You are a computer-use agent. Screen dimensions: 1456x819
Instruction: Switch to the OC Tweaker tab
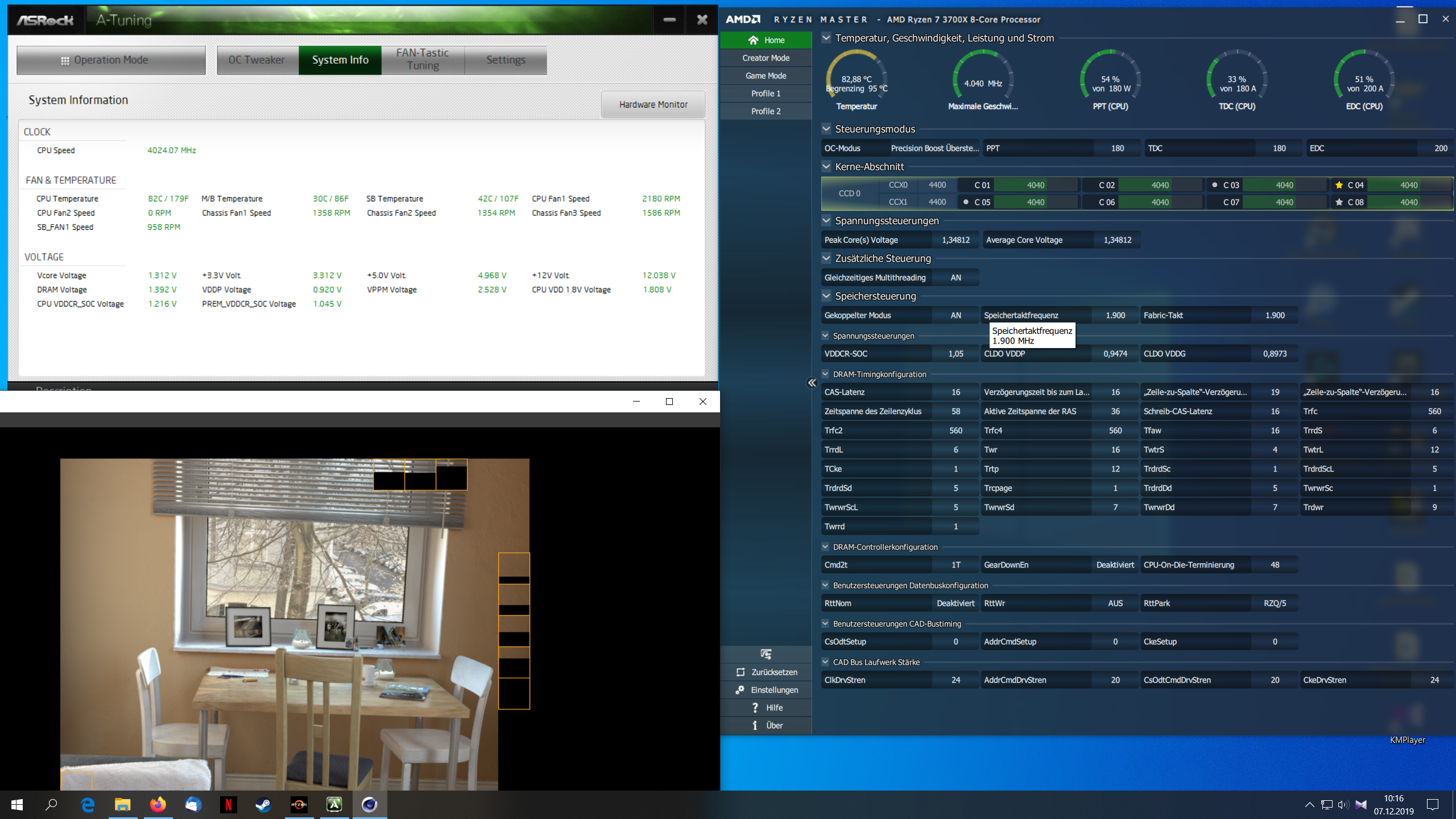(257, 60)
